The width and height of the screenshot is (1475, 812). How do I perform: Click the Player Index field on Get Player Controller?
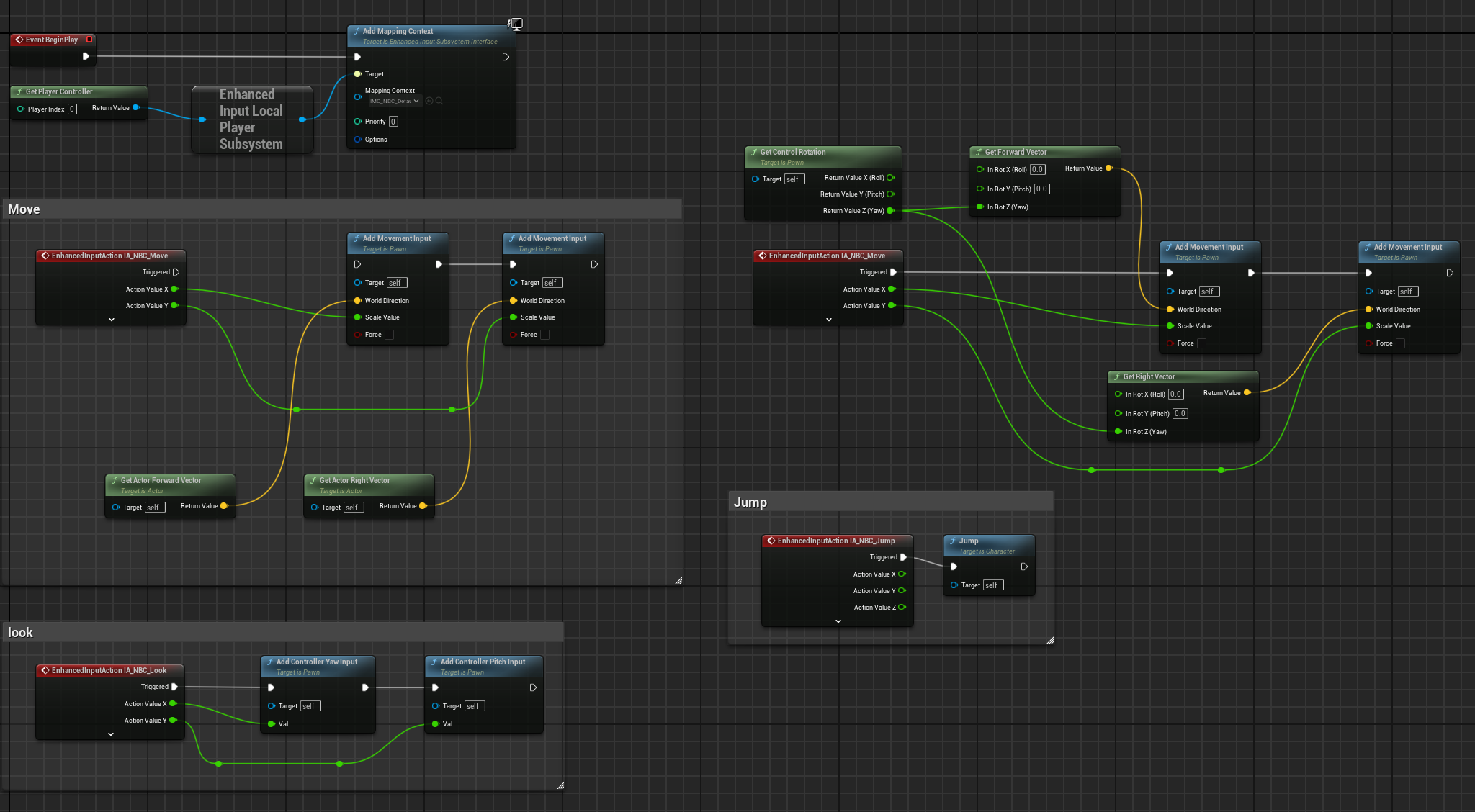[x=72, y=109]
